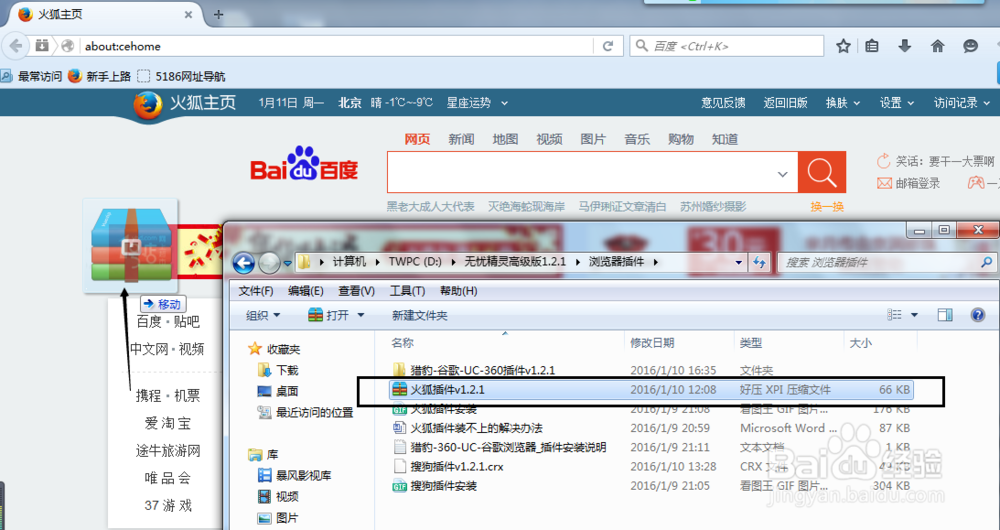Open the Firefox bookmarks list icon

(x=872, y=46)
